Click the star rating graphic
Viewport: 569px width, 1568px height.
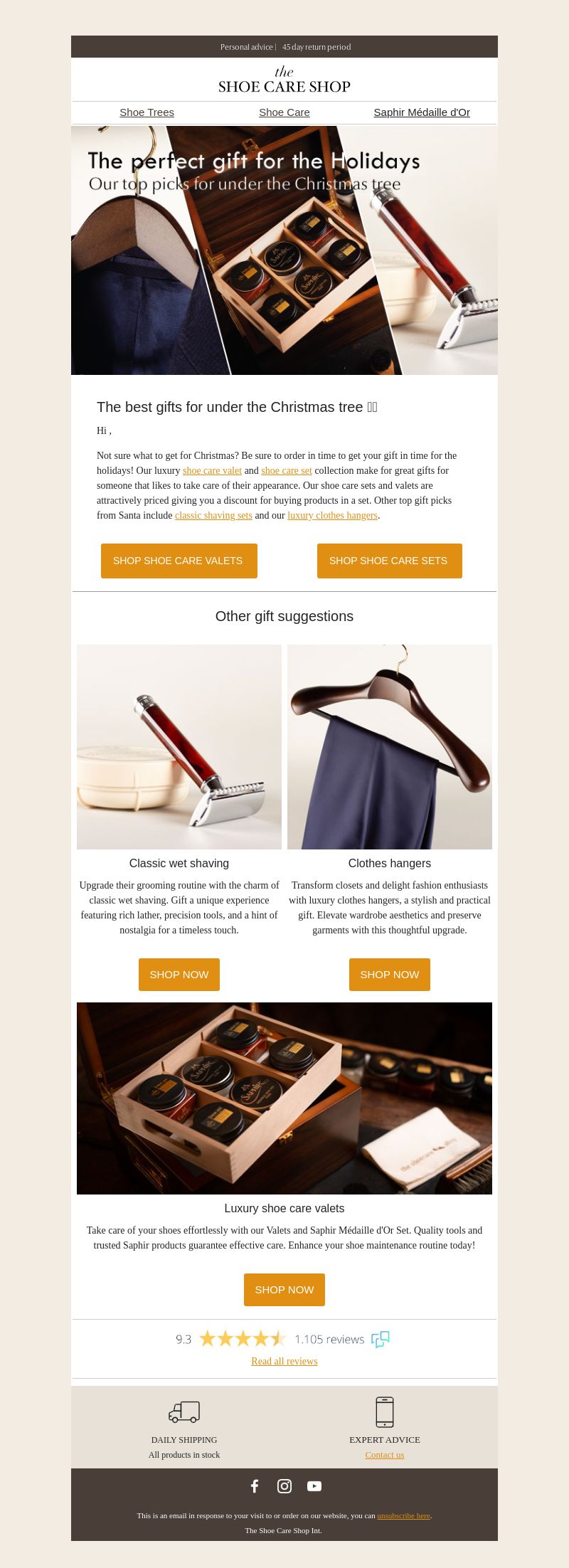click(x=243, y=1339)
